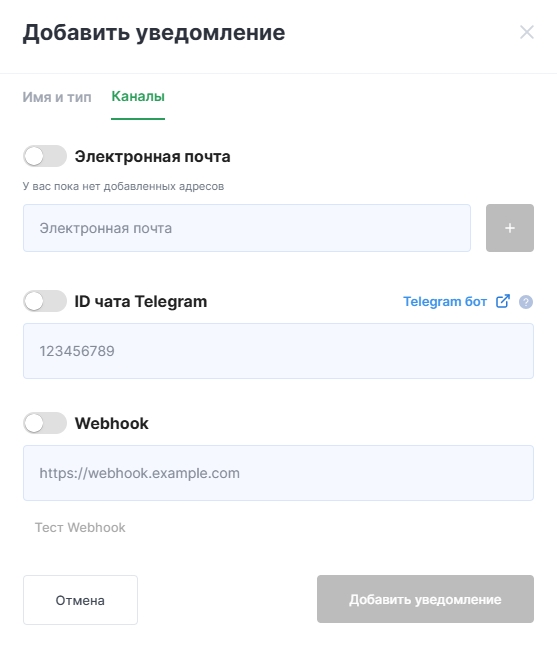
Task: Open the external link icon beside Telegram бот
Action: [x=503, y=301]
